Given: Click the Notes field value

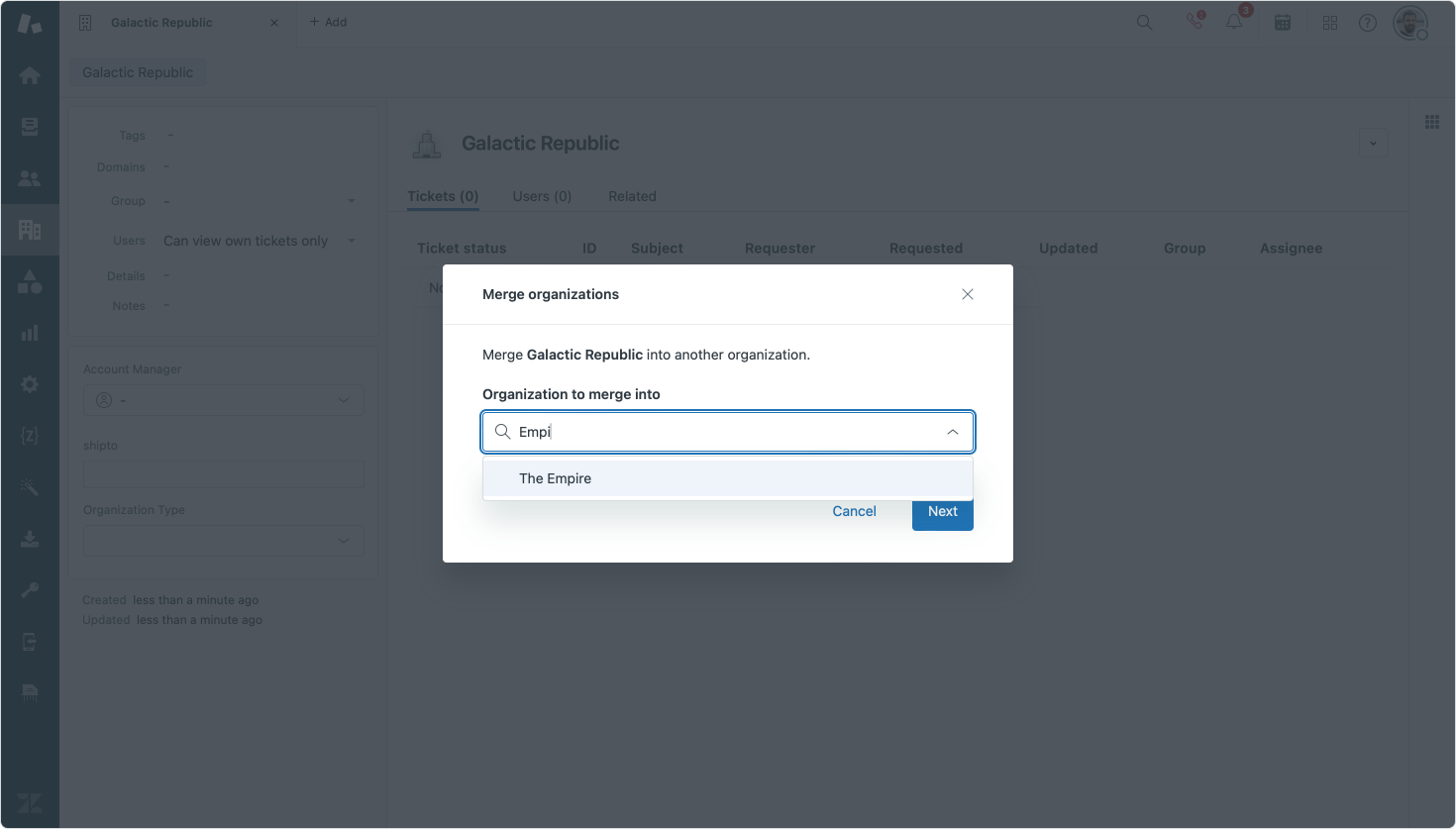Looking at the screenshot, I should 166,305.
